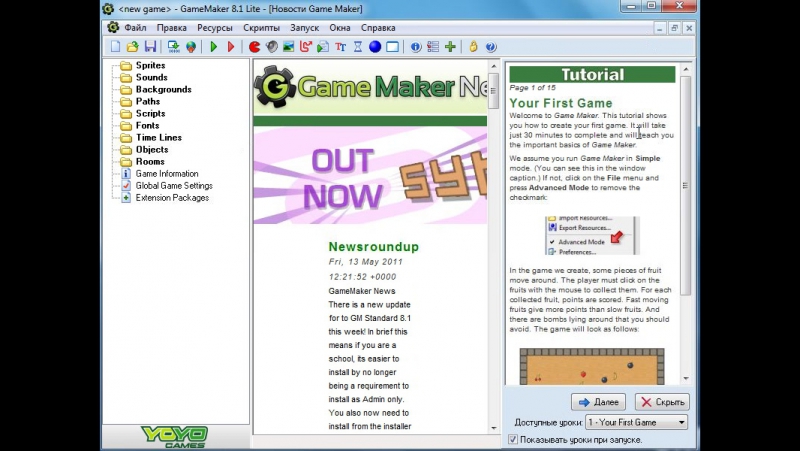Open extension packages green plus icon
This screenshot has height=451, width=800.
click(450, 47)
